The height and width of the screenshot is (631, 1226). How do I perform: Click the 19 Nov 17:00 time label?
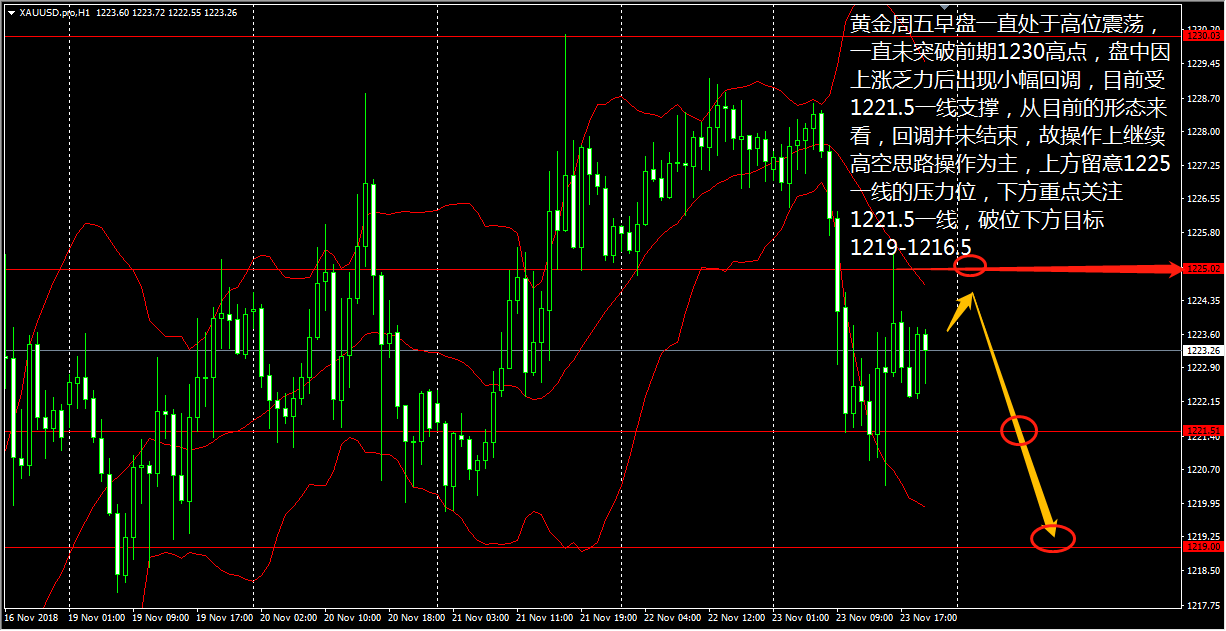pos(224,618)
